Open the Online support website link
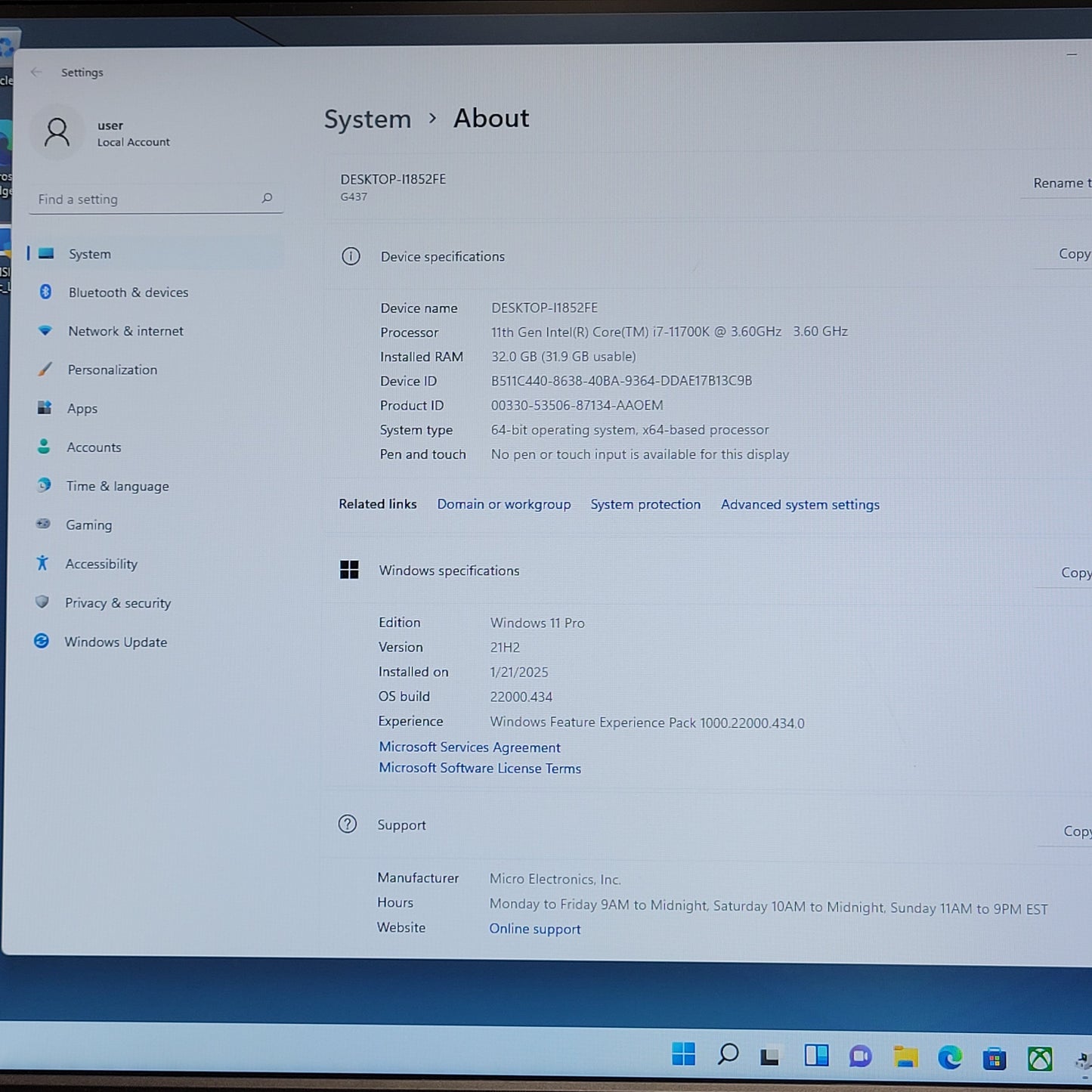This screenshot has height=1092, width=1092. pyautogui.click(x=535, y=929)
